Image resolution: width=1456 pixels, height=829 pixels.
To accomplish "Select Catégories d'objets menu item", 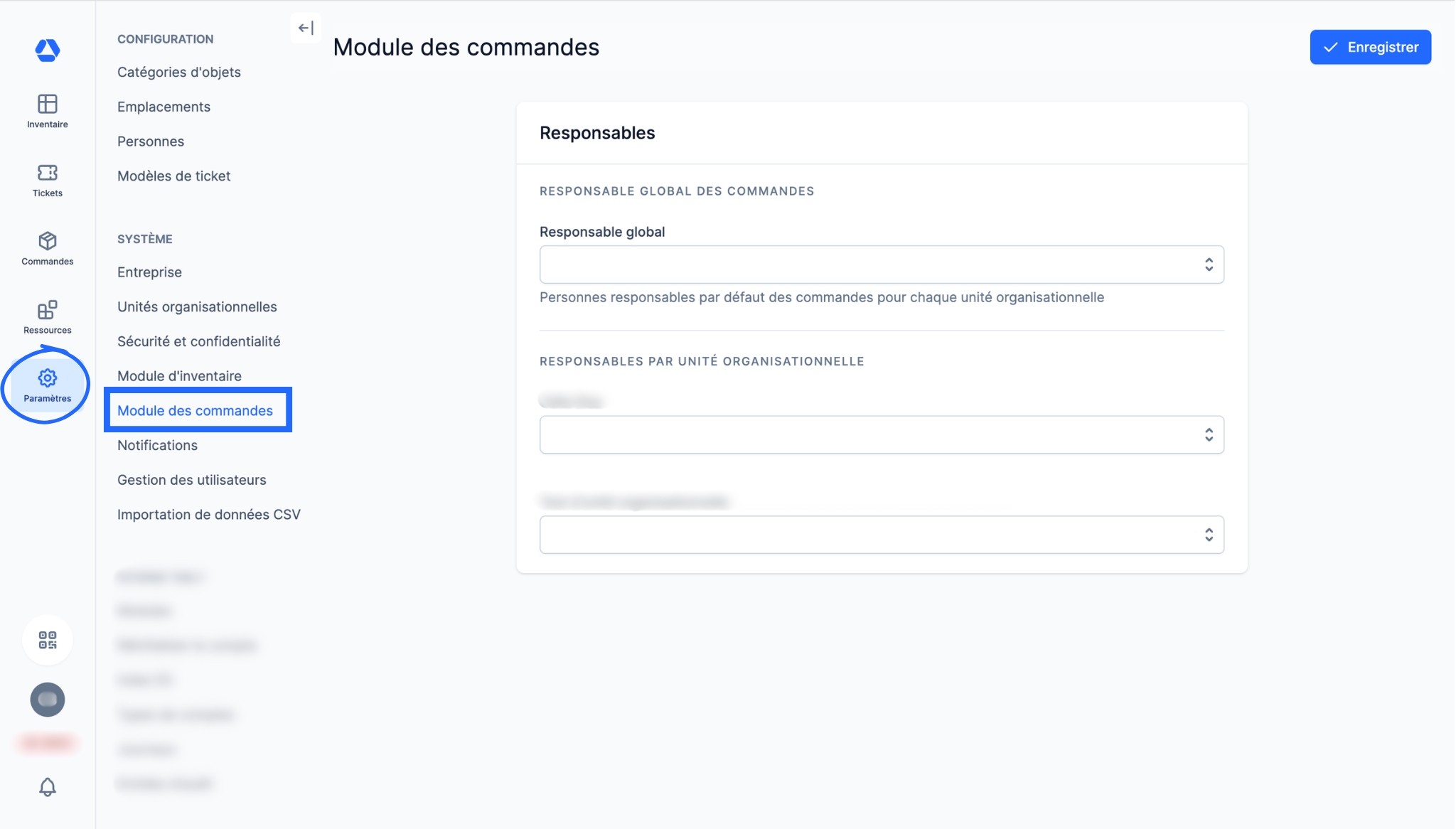I will pos(179,72).
